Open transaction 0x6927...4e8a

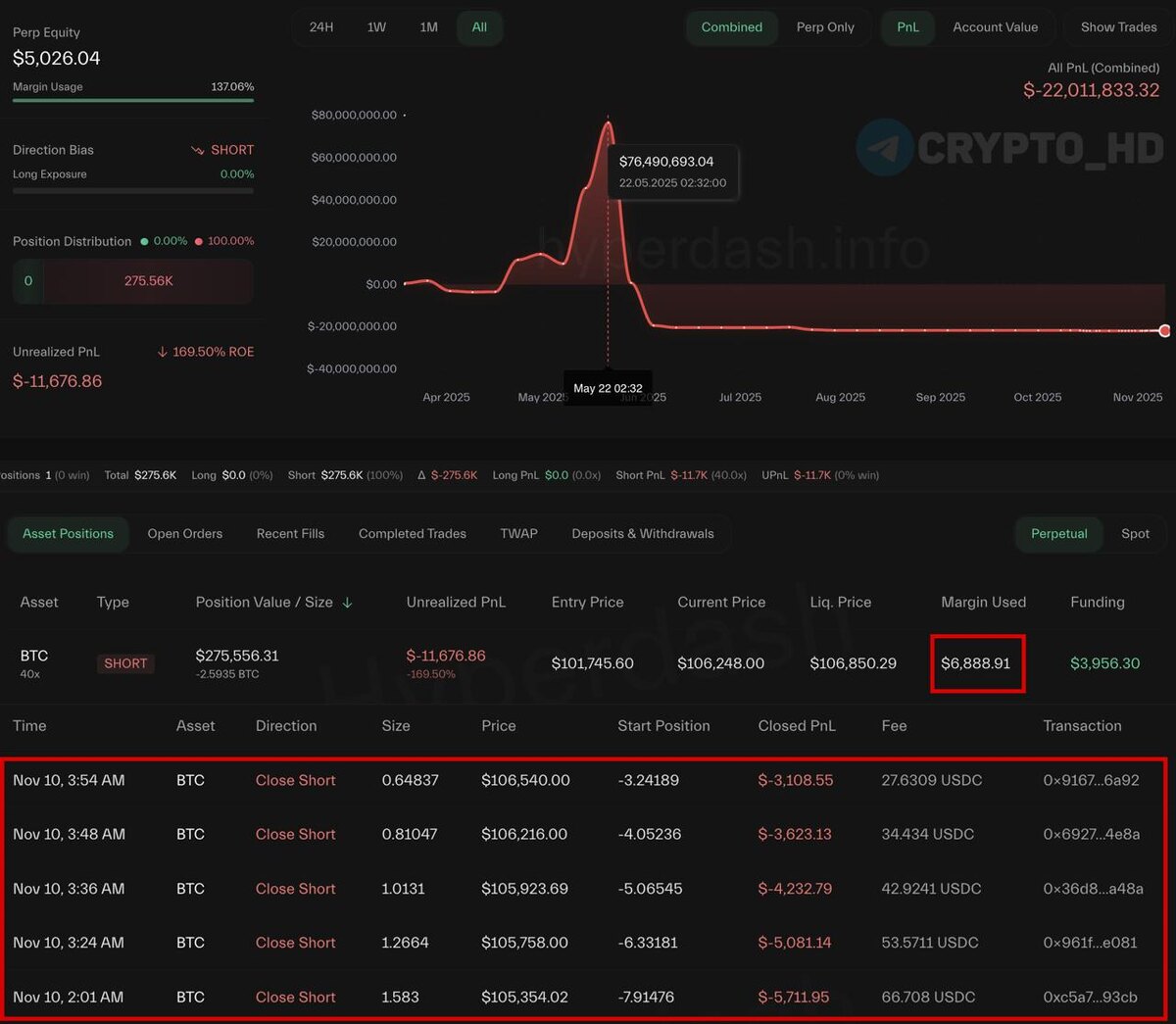[1092, 835]
